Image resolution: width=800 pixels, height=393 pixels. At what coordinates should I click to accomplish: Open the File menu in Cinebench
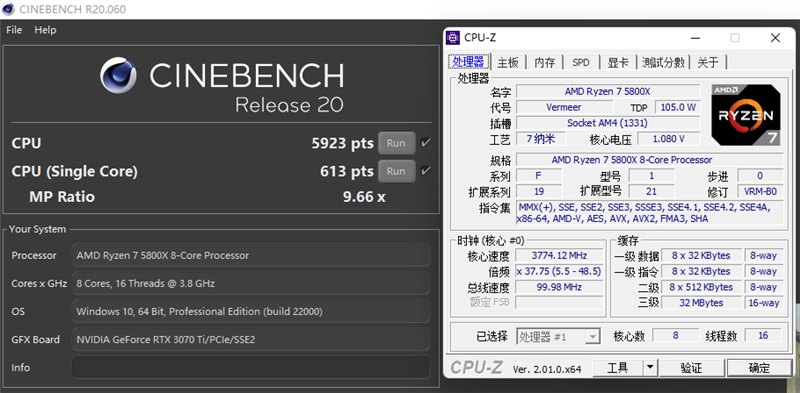(x=14, y=30)
